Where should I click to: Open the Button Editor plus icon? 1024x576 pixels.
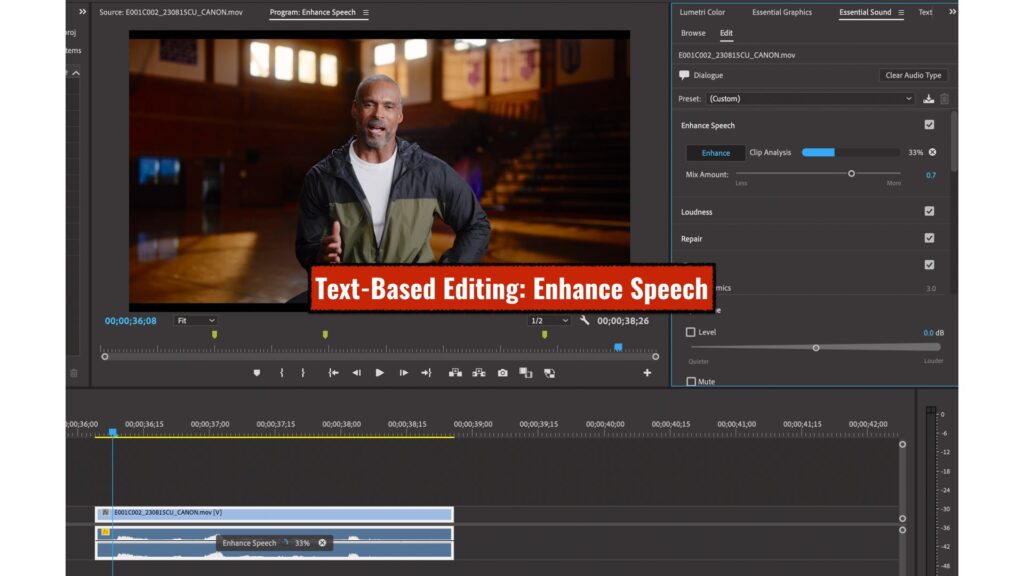(x=647, y=373)
